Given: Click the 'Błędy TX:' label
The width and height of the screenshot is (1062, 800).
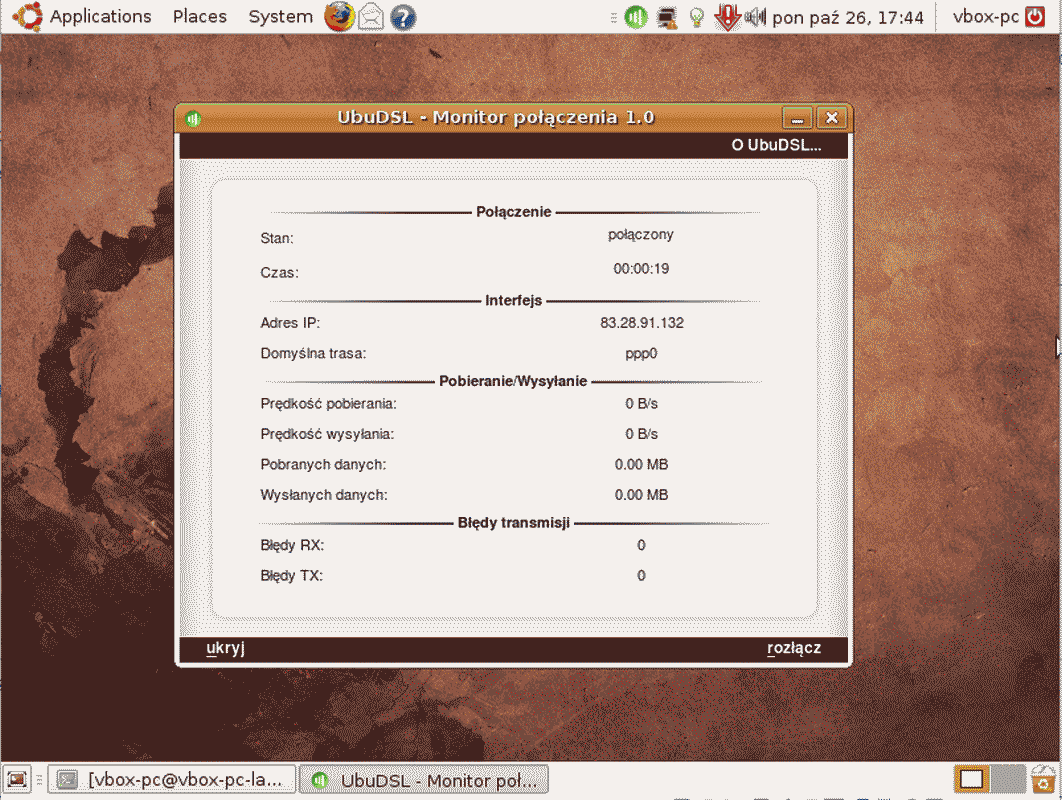Looking at the screenshot, I should coord(291,576).
